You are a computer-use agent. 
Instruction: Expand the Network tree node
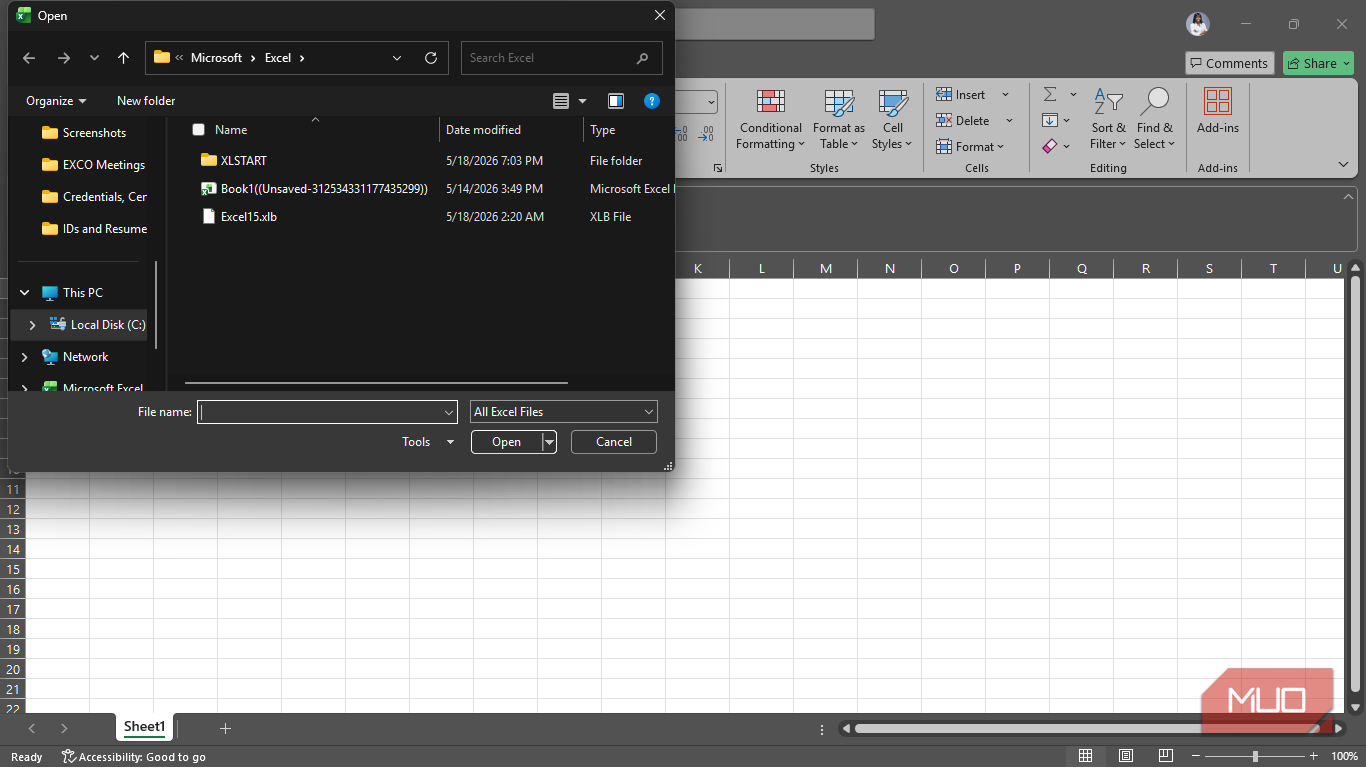(x=25, y=357)
